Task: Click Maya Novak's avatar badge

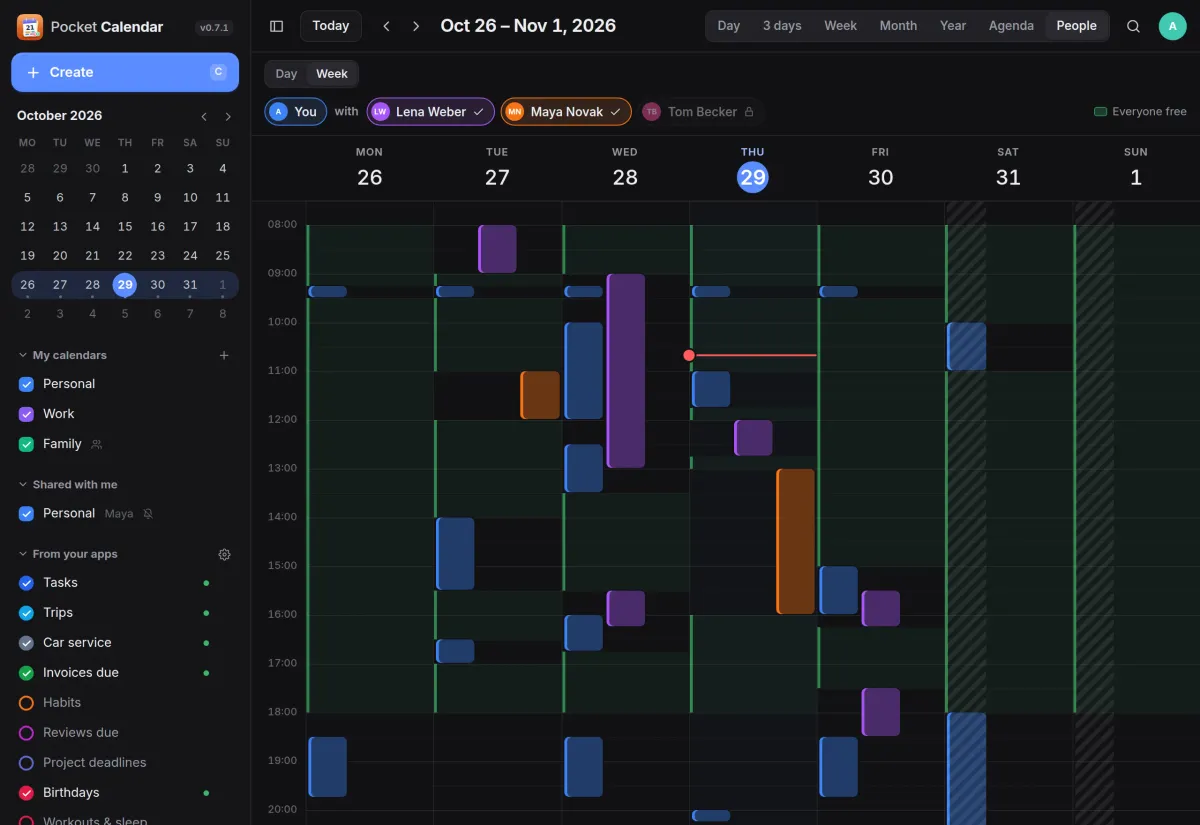Action: (514, 112)
